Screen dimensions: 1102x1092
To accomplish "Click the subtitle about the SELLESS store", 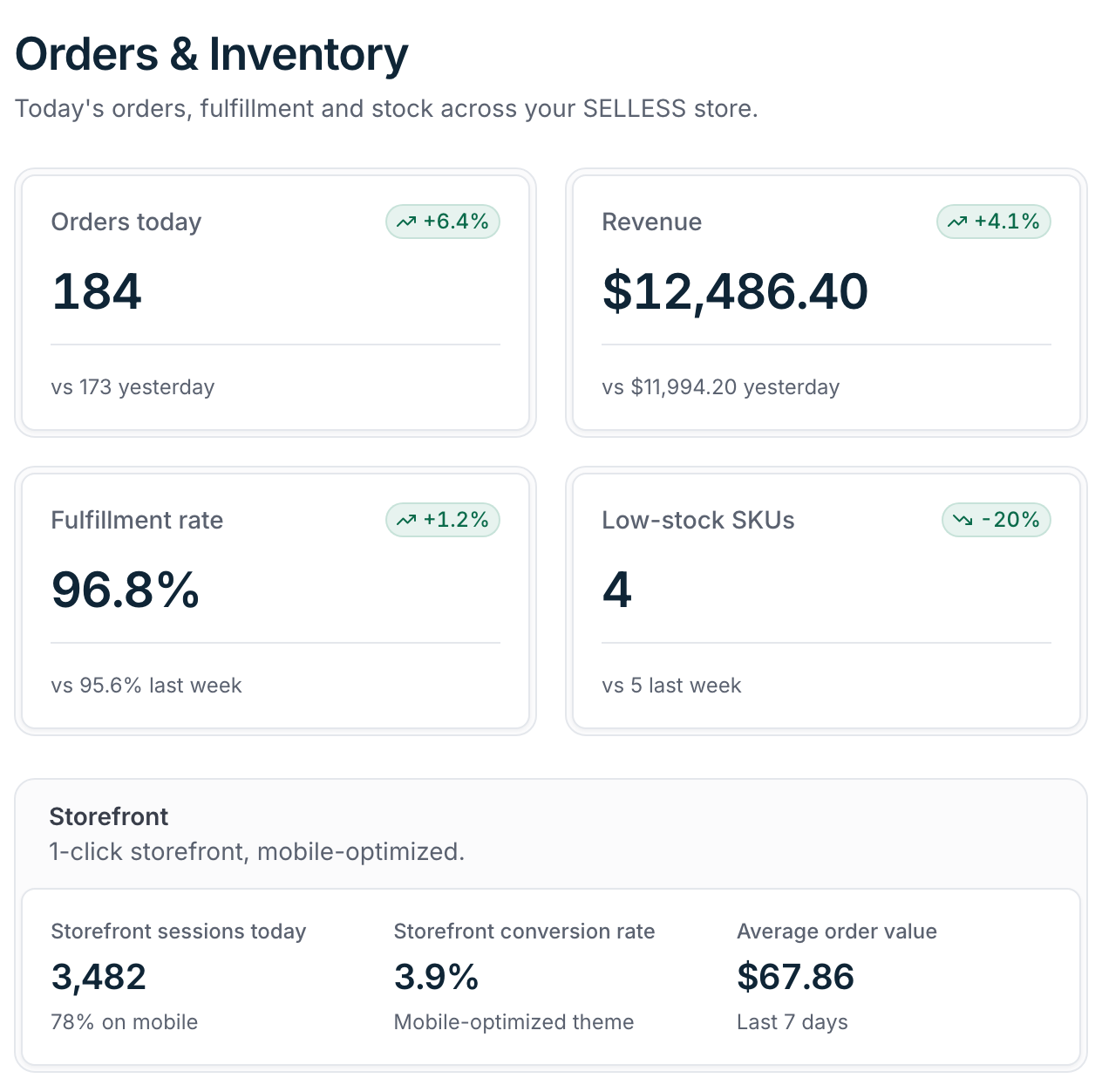I will (x=386, y=109).
